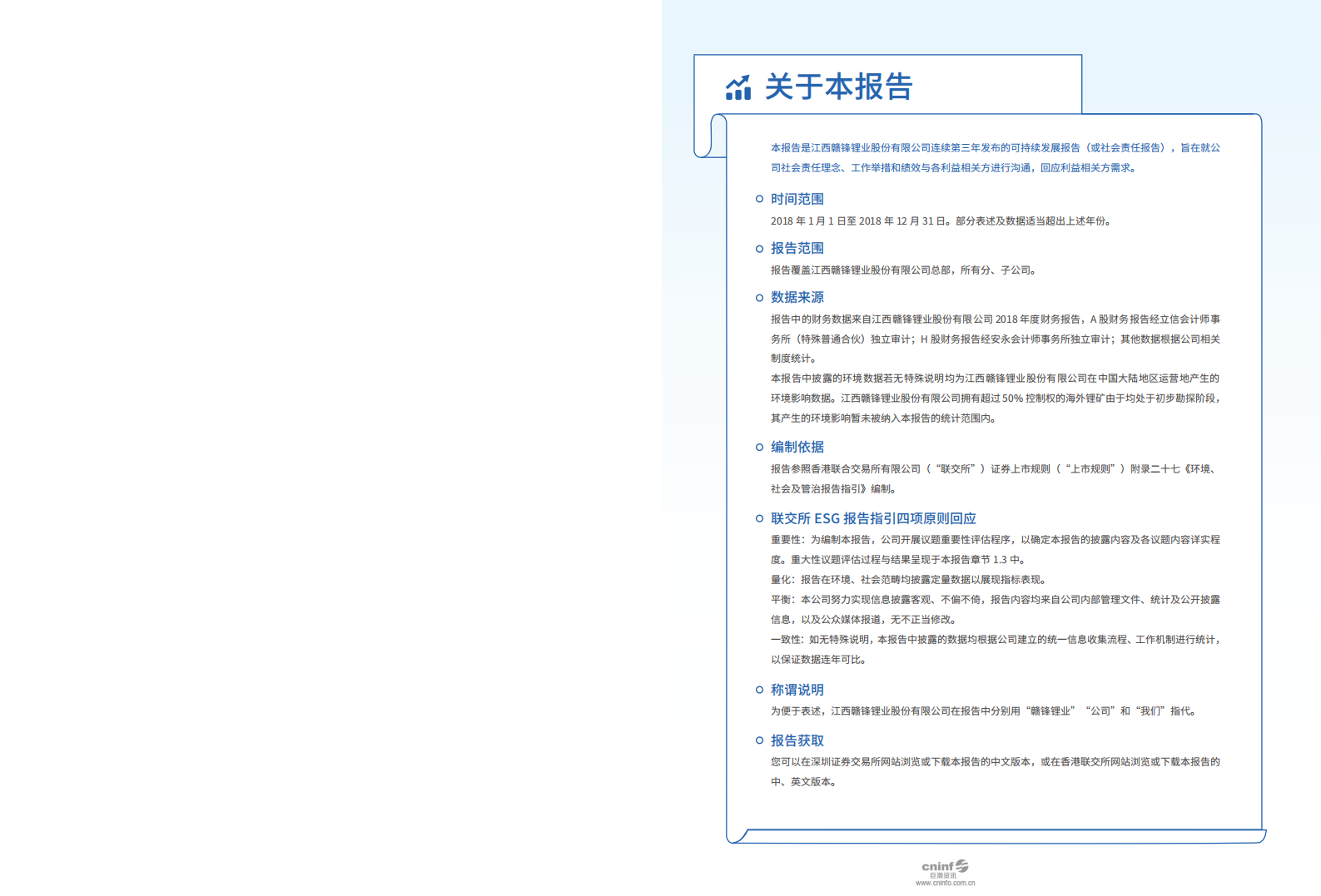Click the line 报告覆盖江西赣锋锂业股份有限公司总部
This screenshot has width=1321, height=896.
[x=904, y=270]
